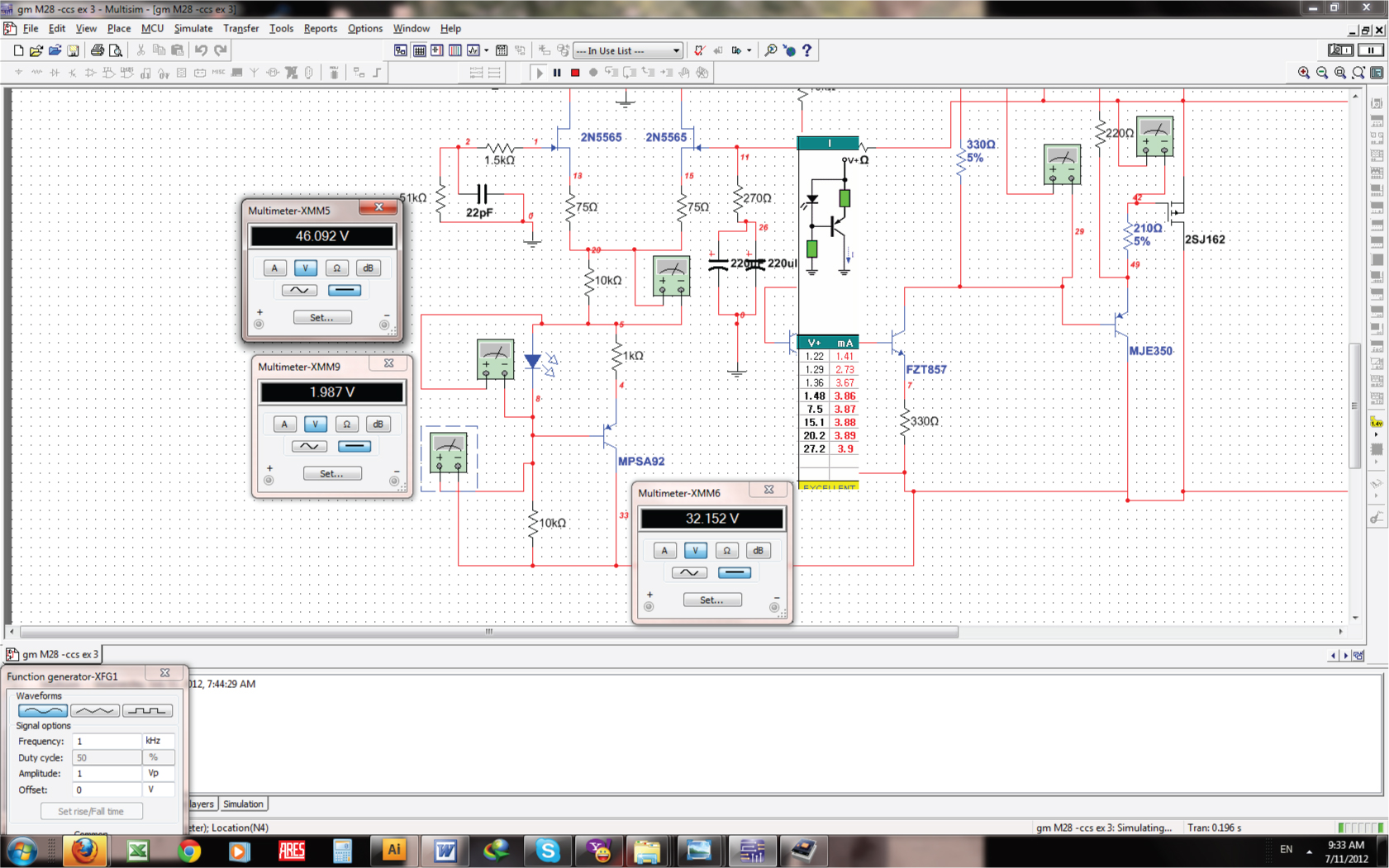
Task: Click the Open file folder icon
Action: coord(36,50)
